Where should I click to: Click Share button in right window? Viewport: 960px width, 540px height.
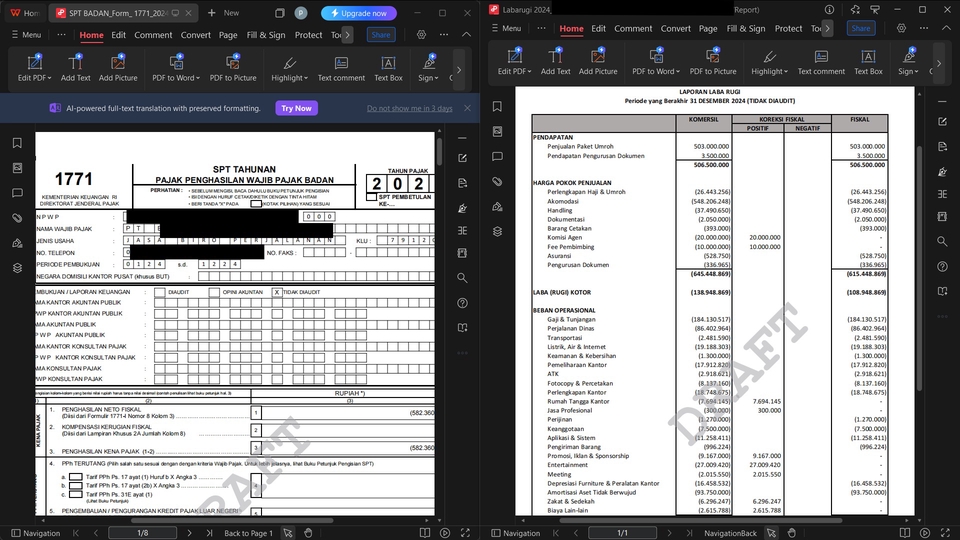[x=861, y=28]
